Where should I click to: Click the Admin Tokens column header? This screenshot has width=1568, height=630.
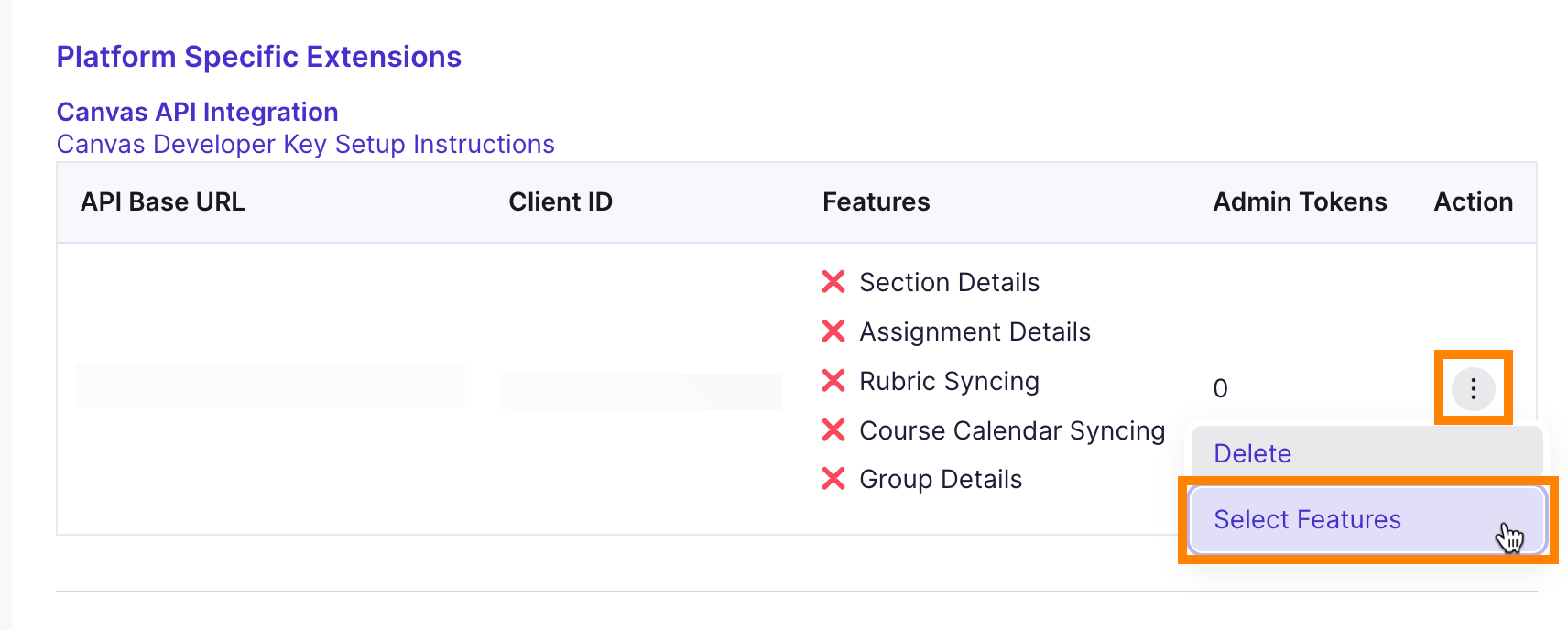[1300, 201]
